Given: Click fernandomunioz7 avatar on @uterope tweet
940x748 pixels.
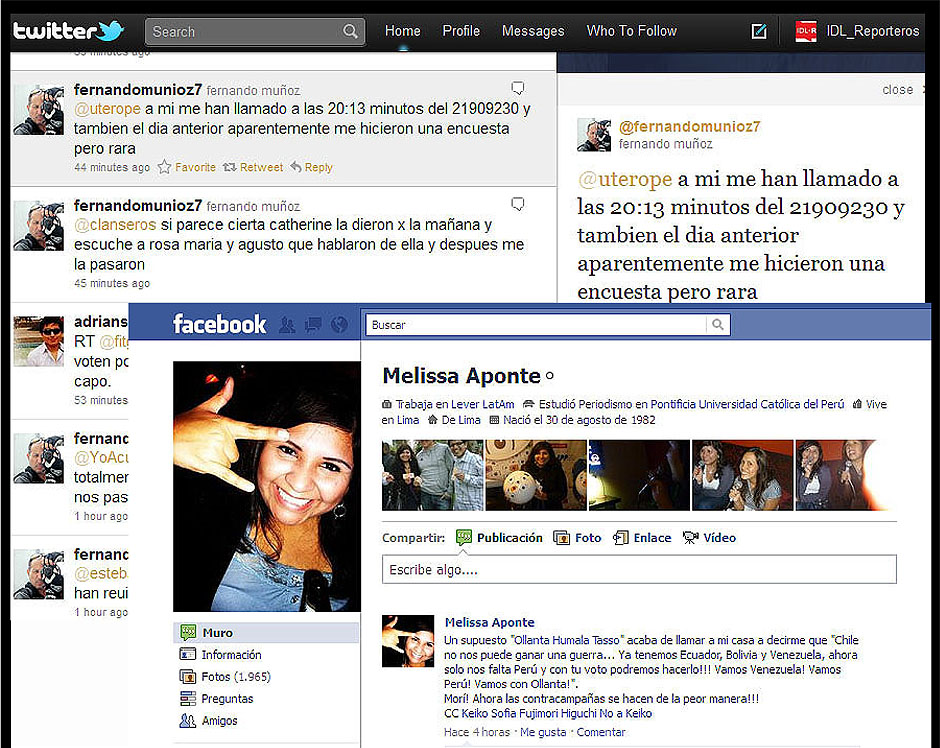Looking at the screenshot, I should point(39,110).
